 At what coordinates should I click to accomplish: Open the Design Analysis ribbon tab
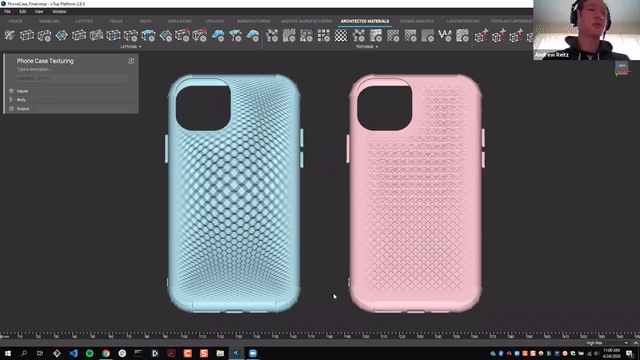tap(417, 21)
